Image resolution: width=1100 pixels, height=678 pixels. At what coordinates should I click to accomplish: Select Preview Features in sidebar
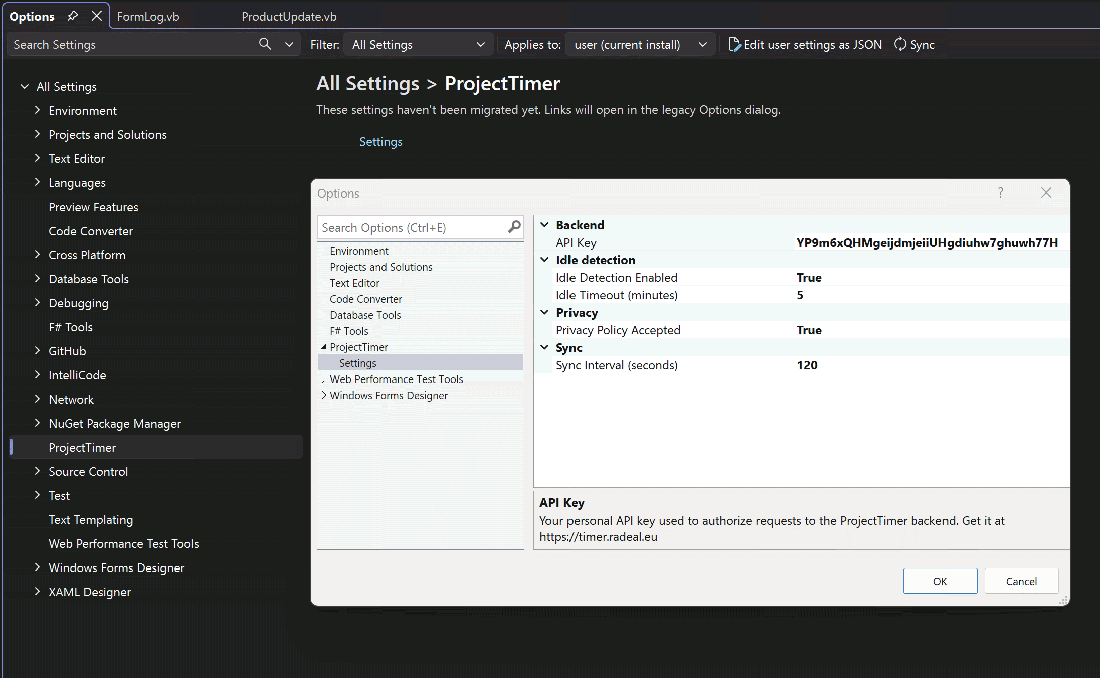tap(93, 207)
